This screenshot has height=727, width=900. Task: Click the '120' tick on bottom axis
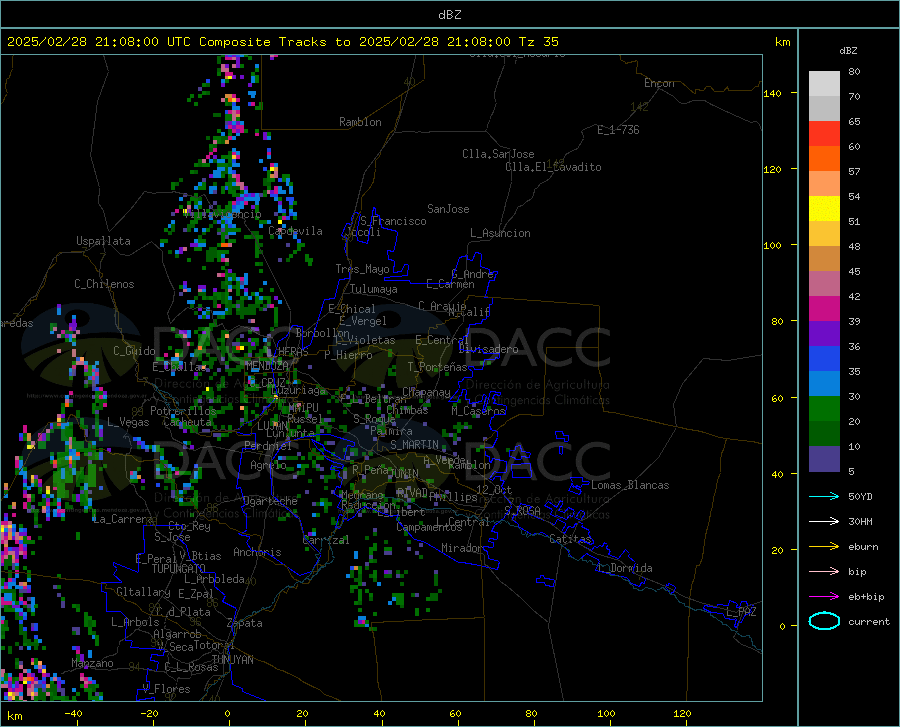[682, 713]
